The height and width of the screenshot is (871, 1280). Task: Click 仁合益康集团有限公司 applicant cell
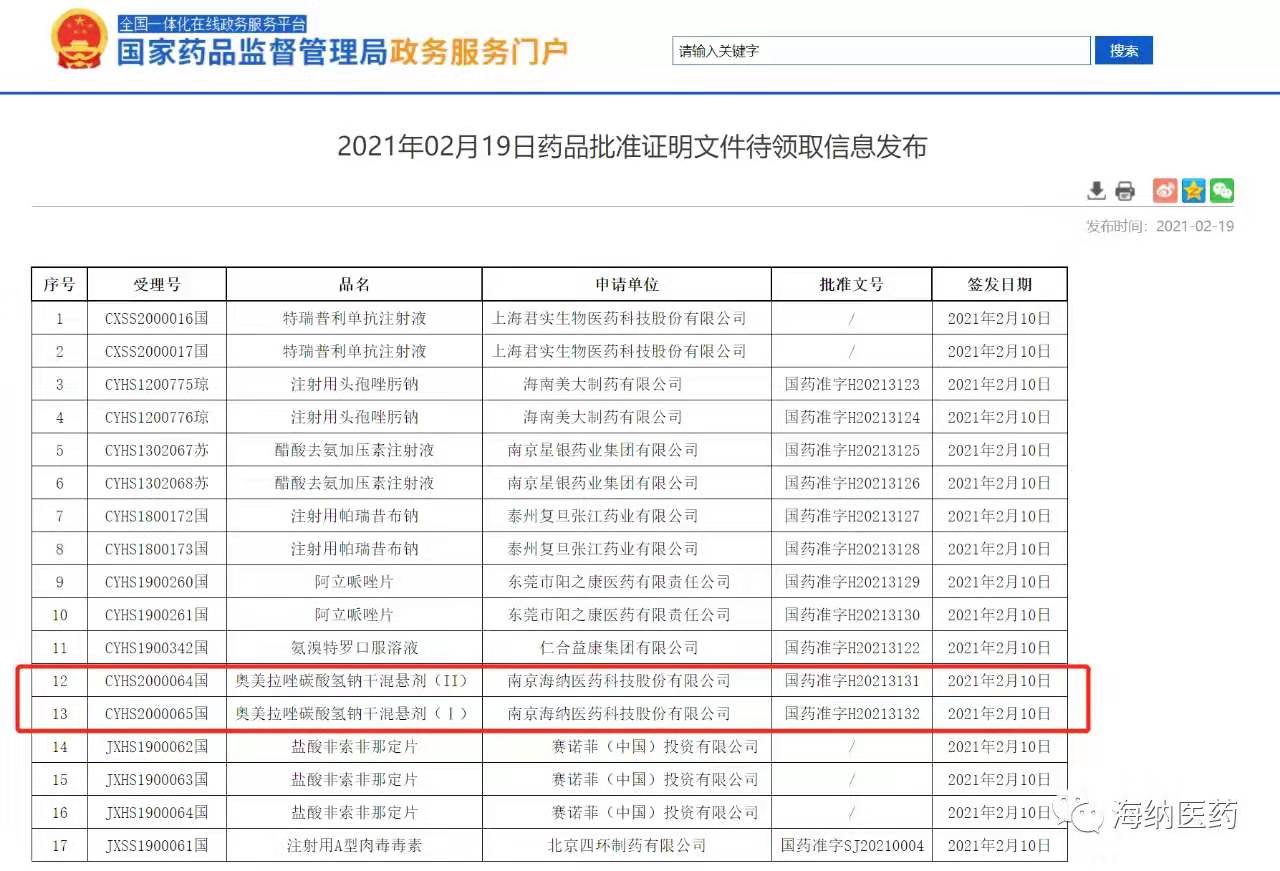619,648
